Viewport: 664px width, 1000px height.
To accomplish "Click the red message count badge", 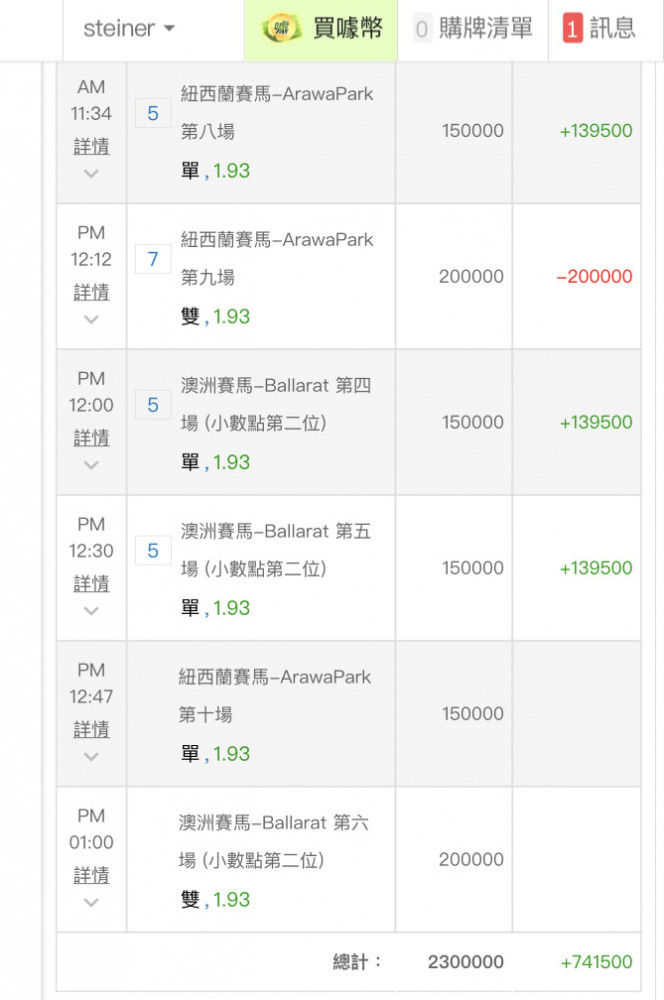I will pyautogui.click(x=572, y=29).
